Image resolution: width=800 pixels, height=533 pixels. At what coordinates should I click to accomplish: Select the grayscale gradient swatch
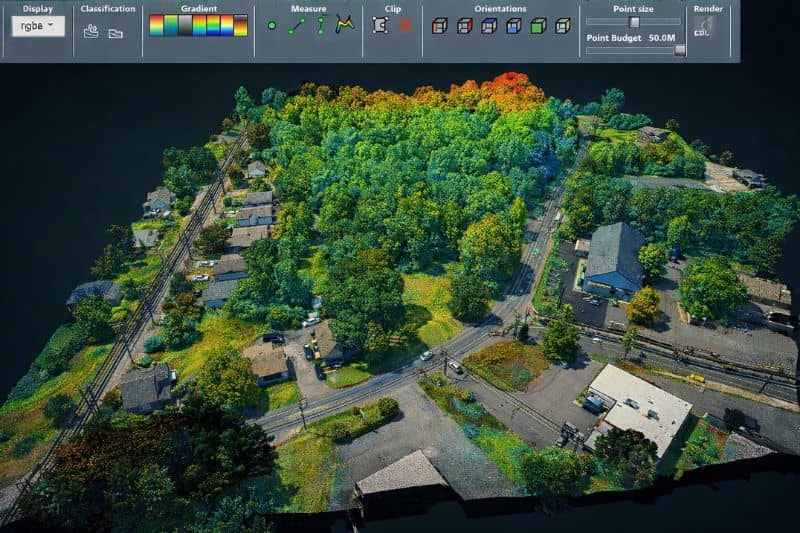[x=185, y=26]
